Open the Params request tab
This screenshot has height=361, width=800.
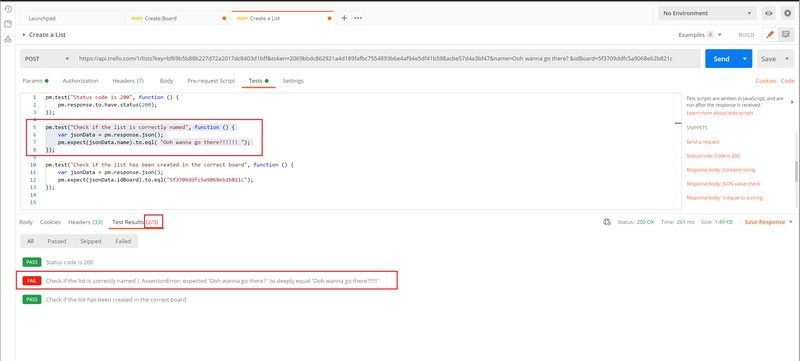pyautogui.click(x=35, y=81)
